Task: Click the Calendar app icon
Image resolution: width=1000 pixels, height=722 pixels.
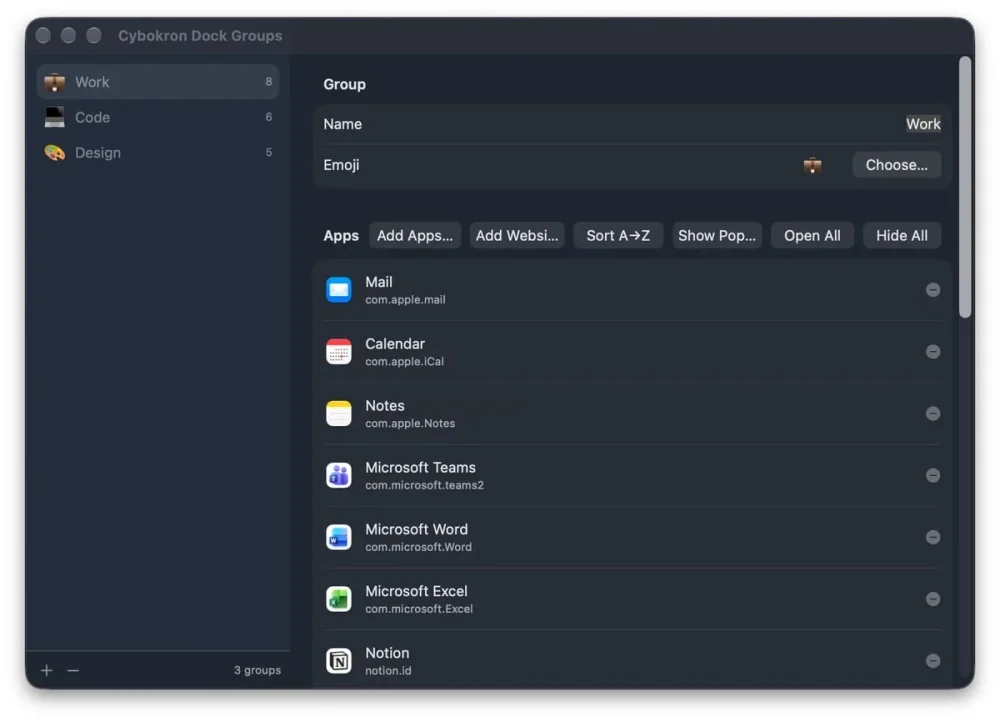Action: 339,351
